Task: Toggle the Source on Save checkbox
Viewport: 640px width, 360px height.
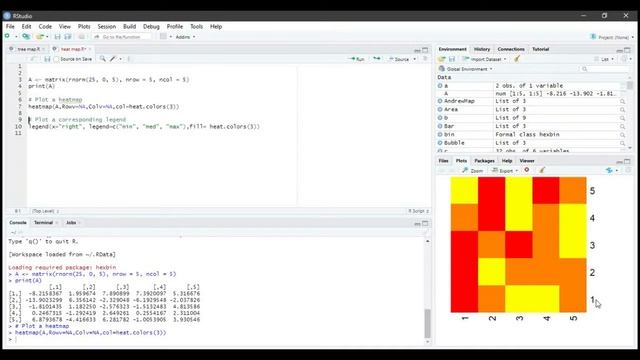Action: (x=57, y=60)
